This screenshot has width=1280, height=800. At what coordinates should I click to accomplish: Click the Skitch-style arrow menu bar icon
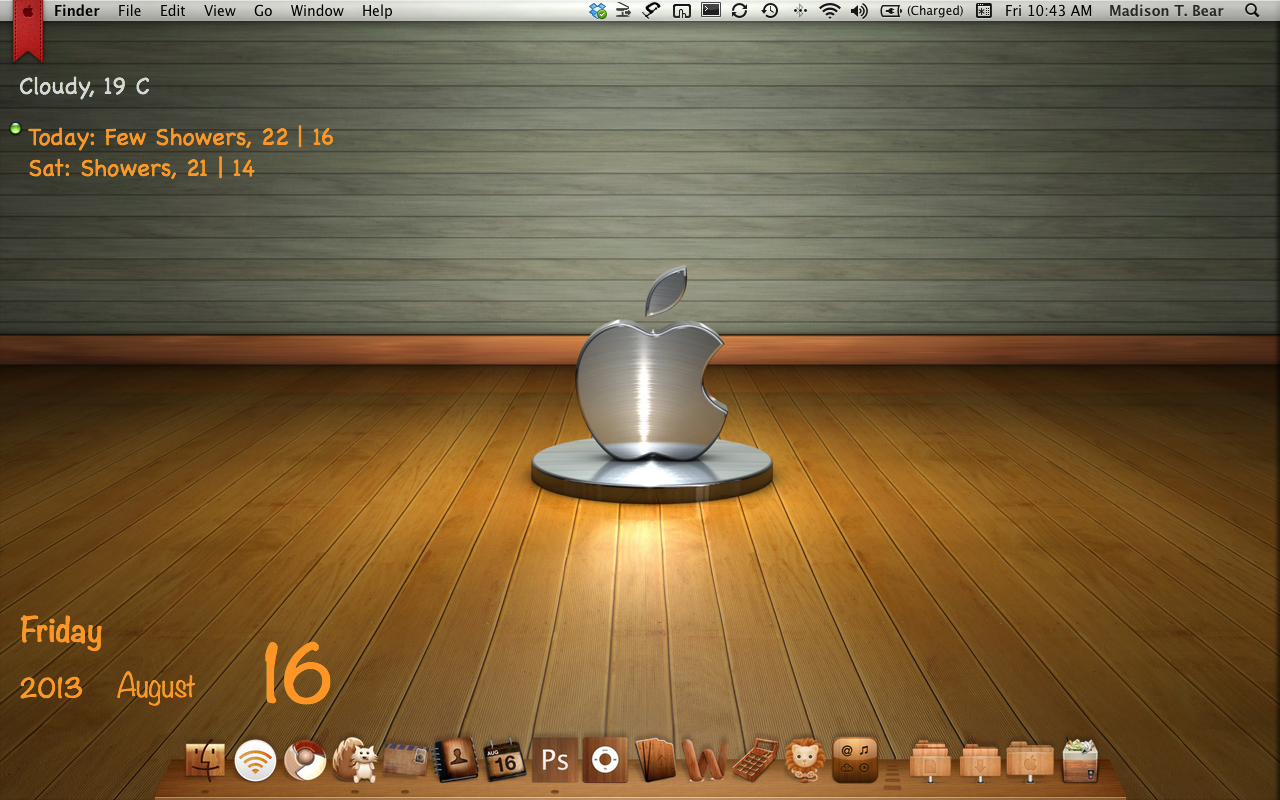pos(652,11)
